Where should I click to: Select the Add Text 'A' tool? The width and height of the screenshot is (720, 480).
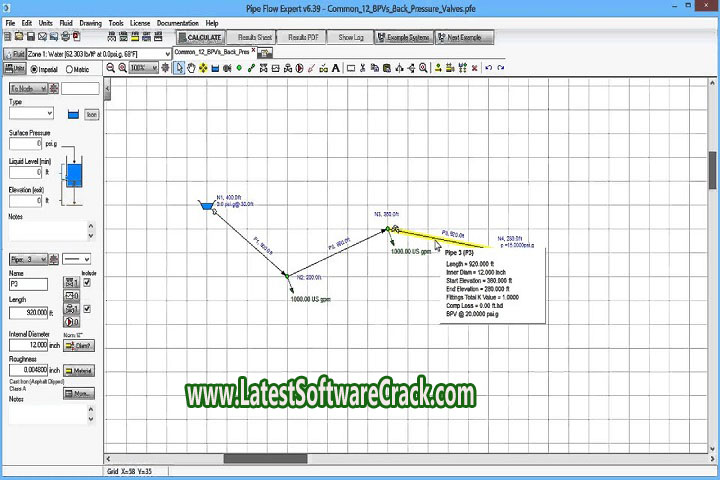click(336, 68)
